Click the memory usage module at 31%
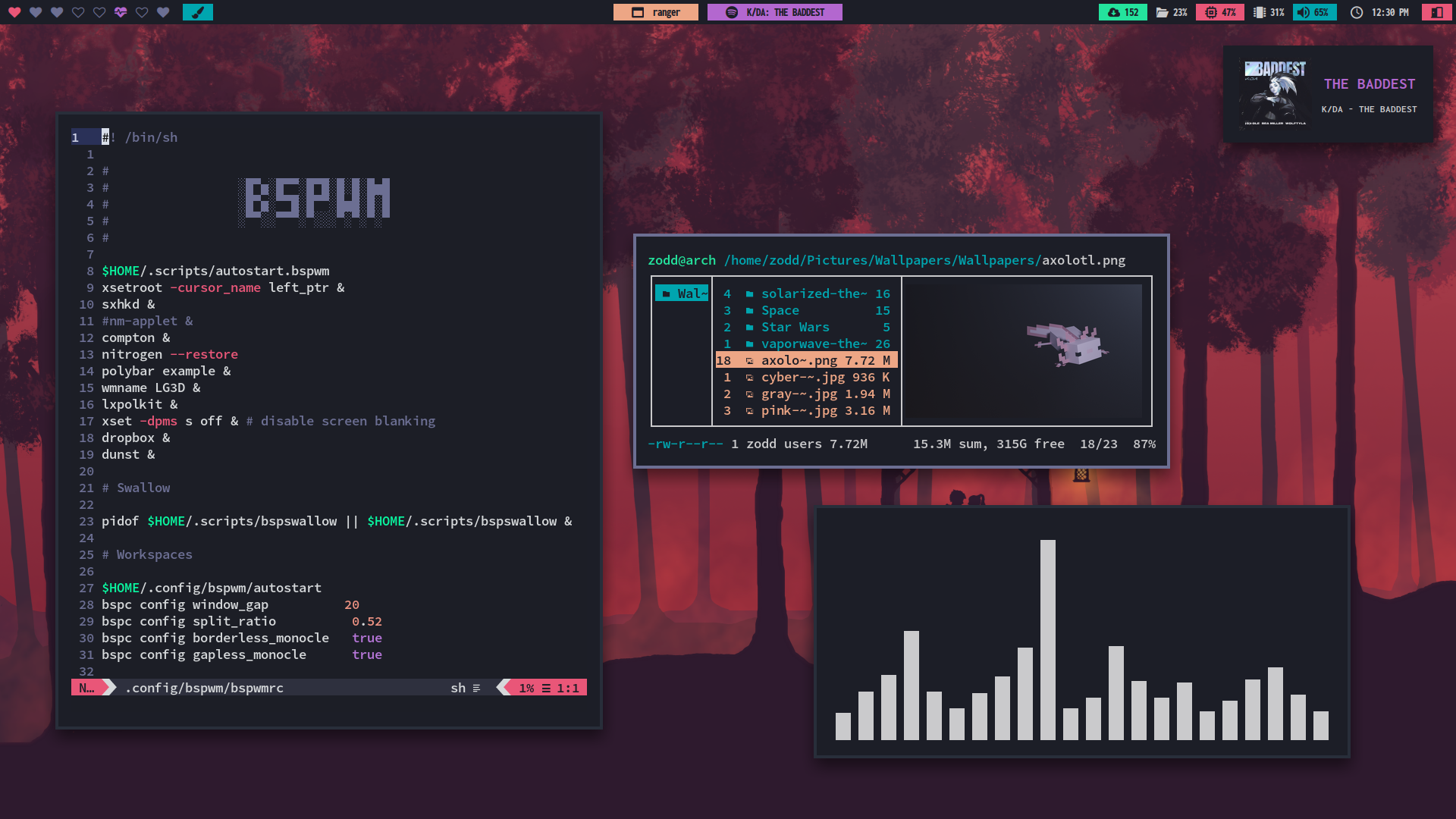Screen dimensions: 1456x819 (x=1269, y=12)
